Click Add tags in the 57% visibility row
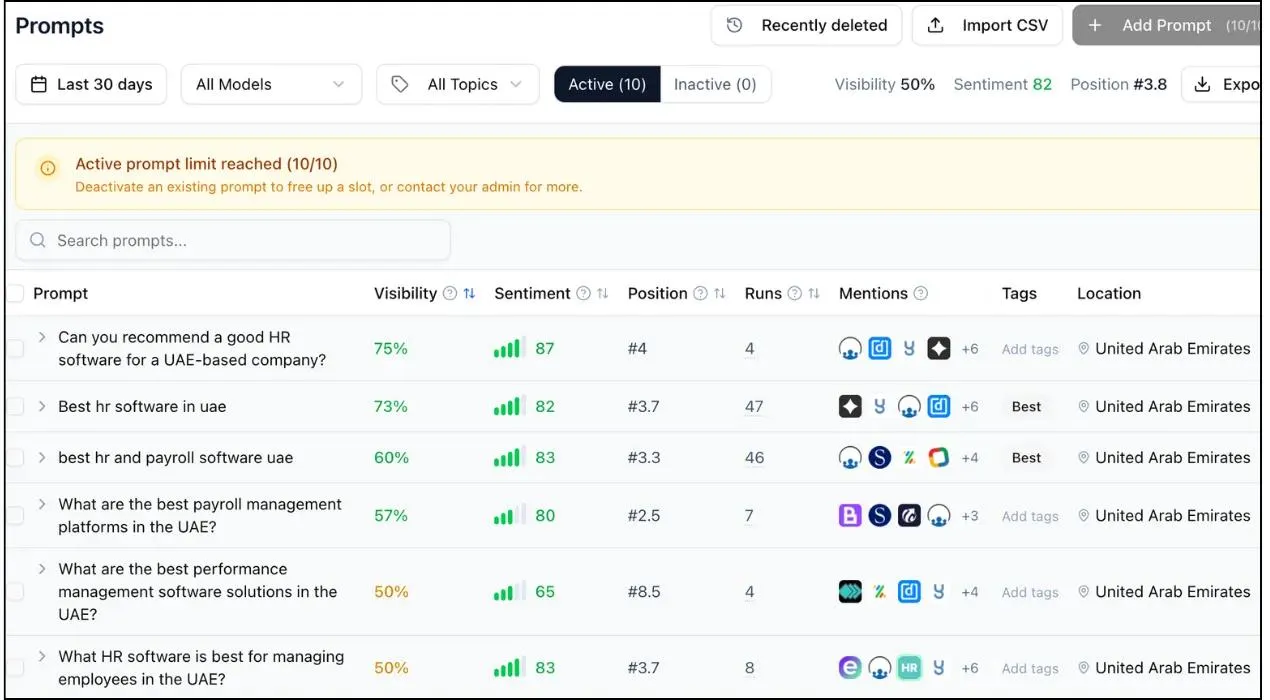 click(1030, 516)
